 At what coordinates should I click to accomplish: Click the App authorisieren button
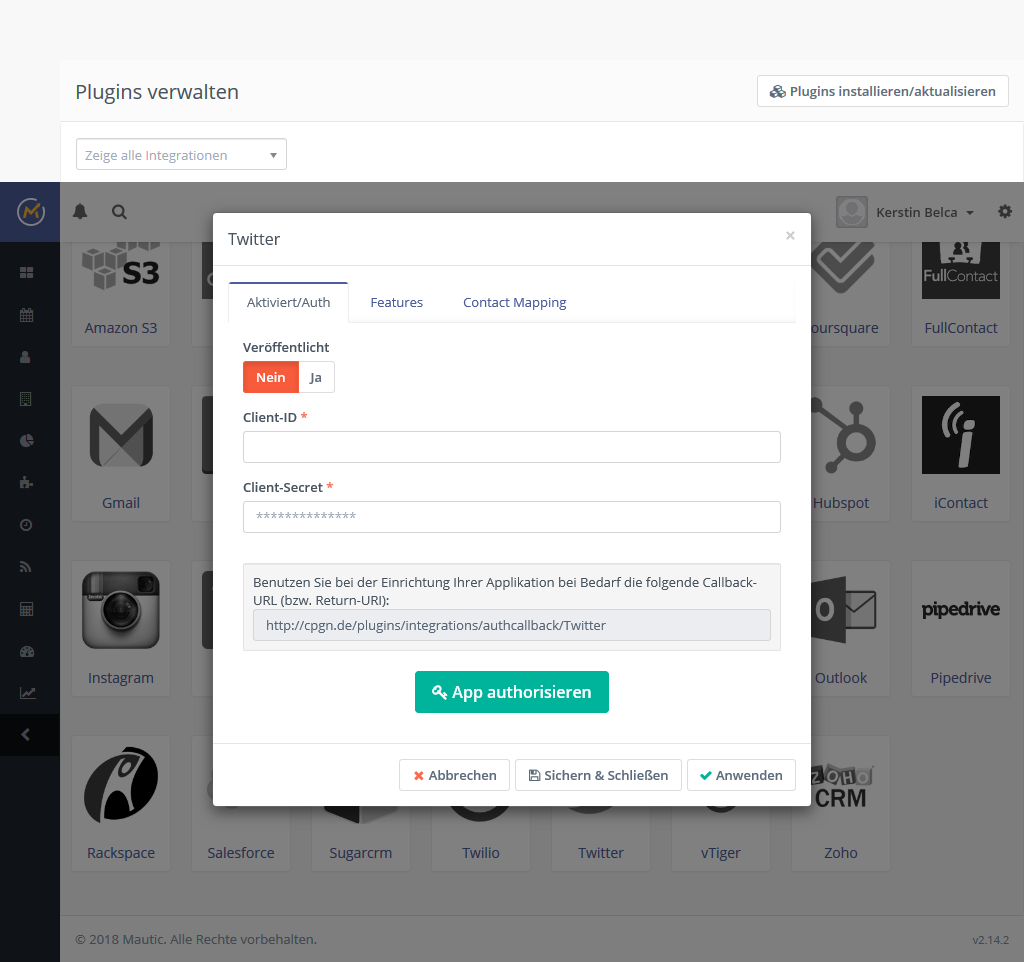[511, 692]
